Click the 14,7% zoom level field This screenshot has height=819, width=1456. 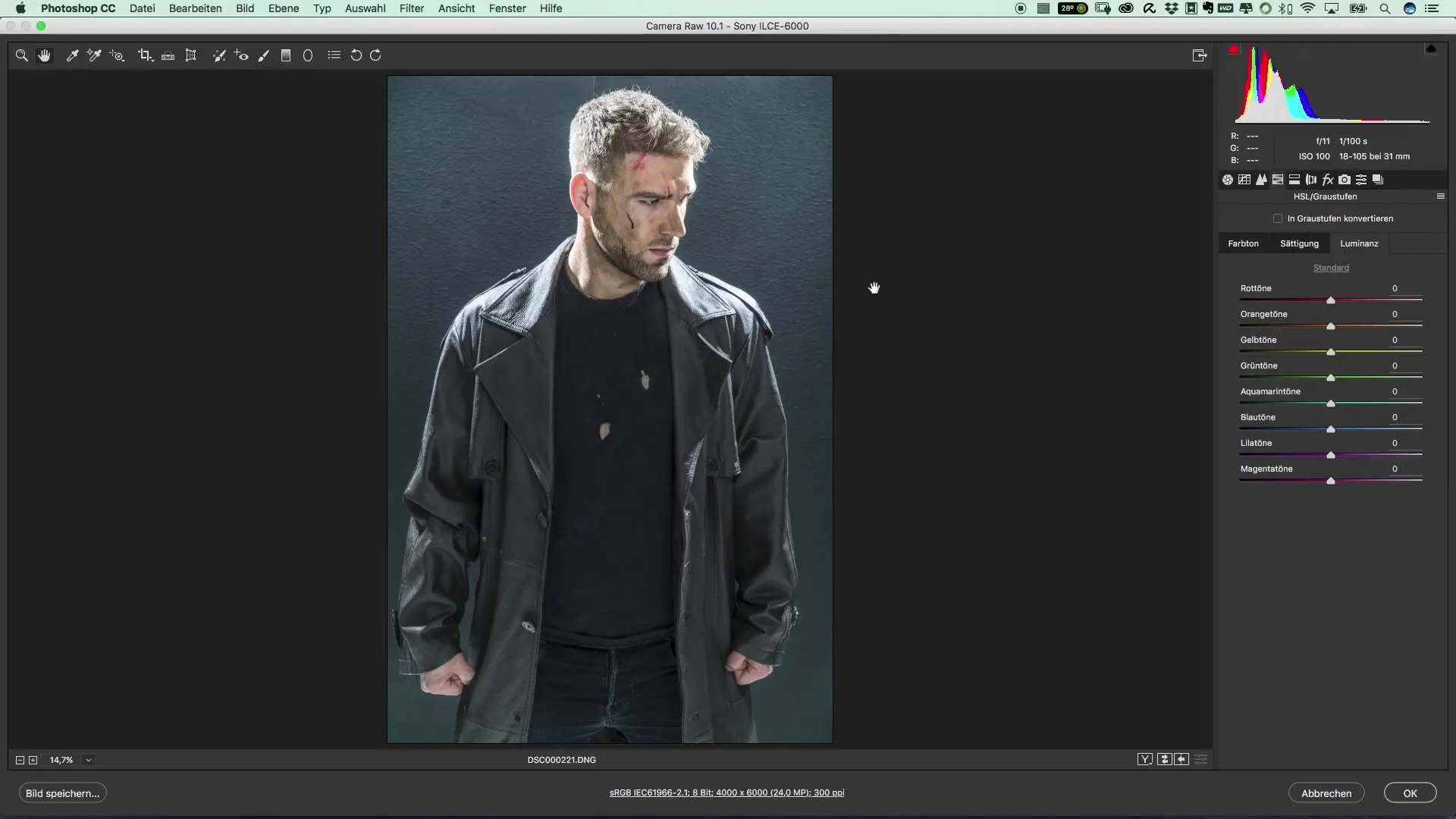pos(61,760)
